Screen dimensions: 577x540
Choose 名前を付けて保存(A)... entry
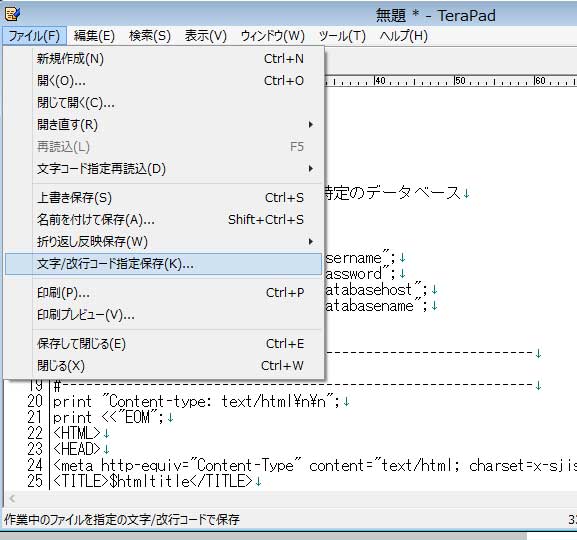pos(163,220)
